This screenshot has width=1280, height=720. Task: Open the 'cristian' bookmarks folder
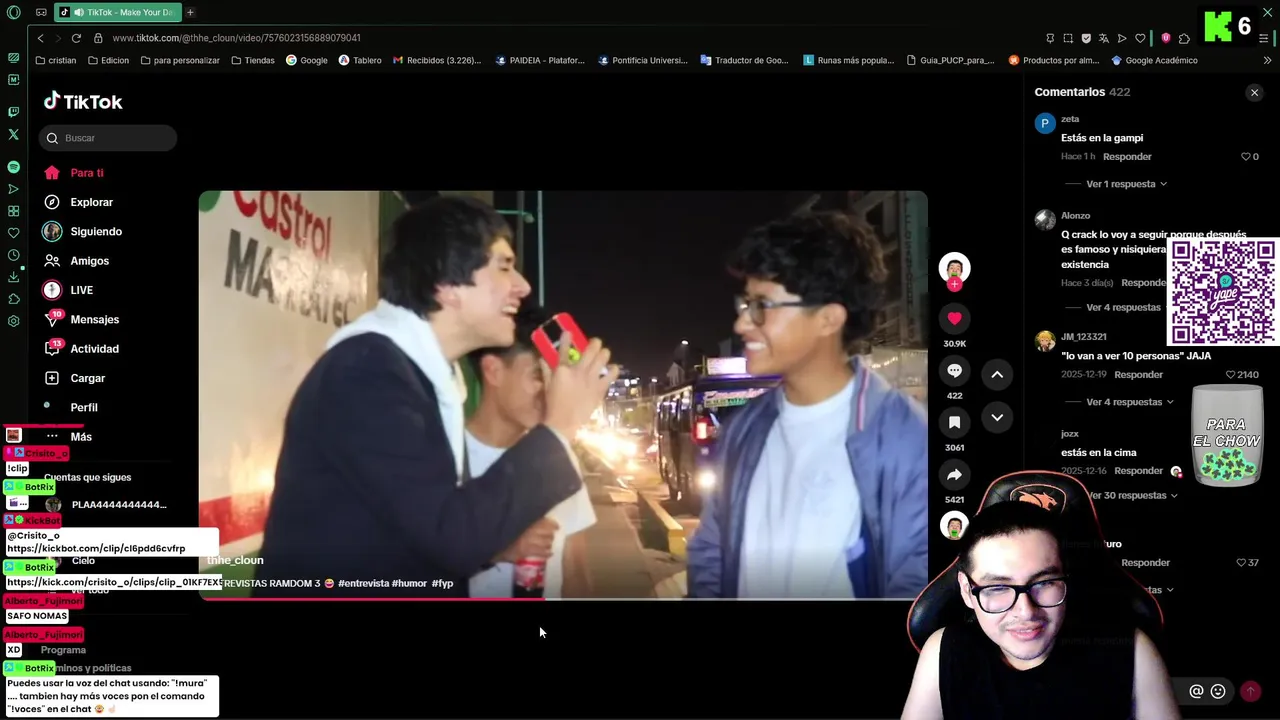(55, 60)
